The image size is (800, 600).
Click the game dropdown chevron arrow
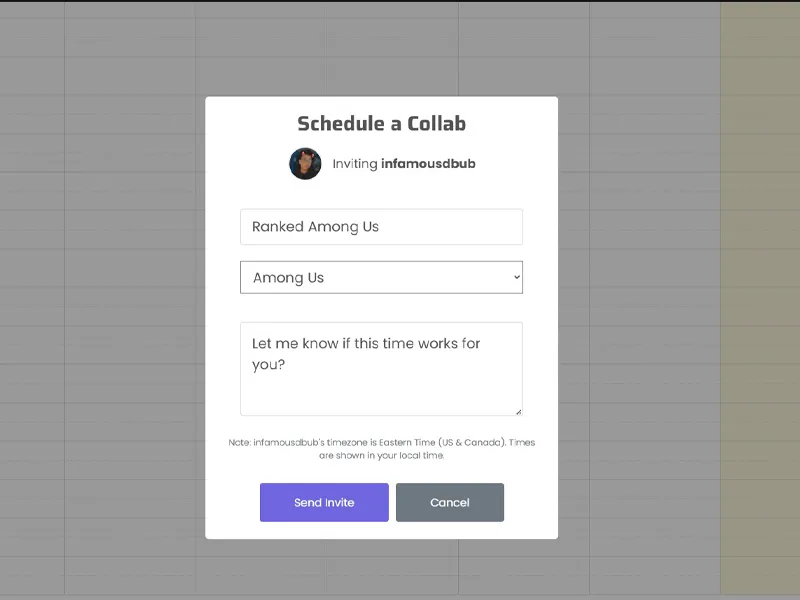click(x=516, y=277)
